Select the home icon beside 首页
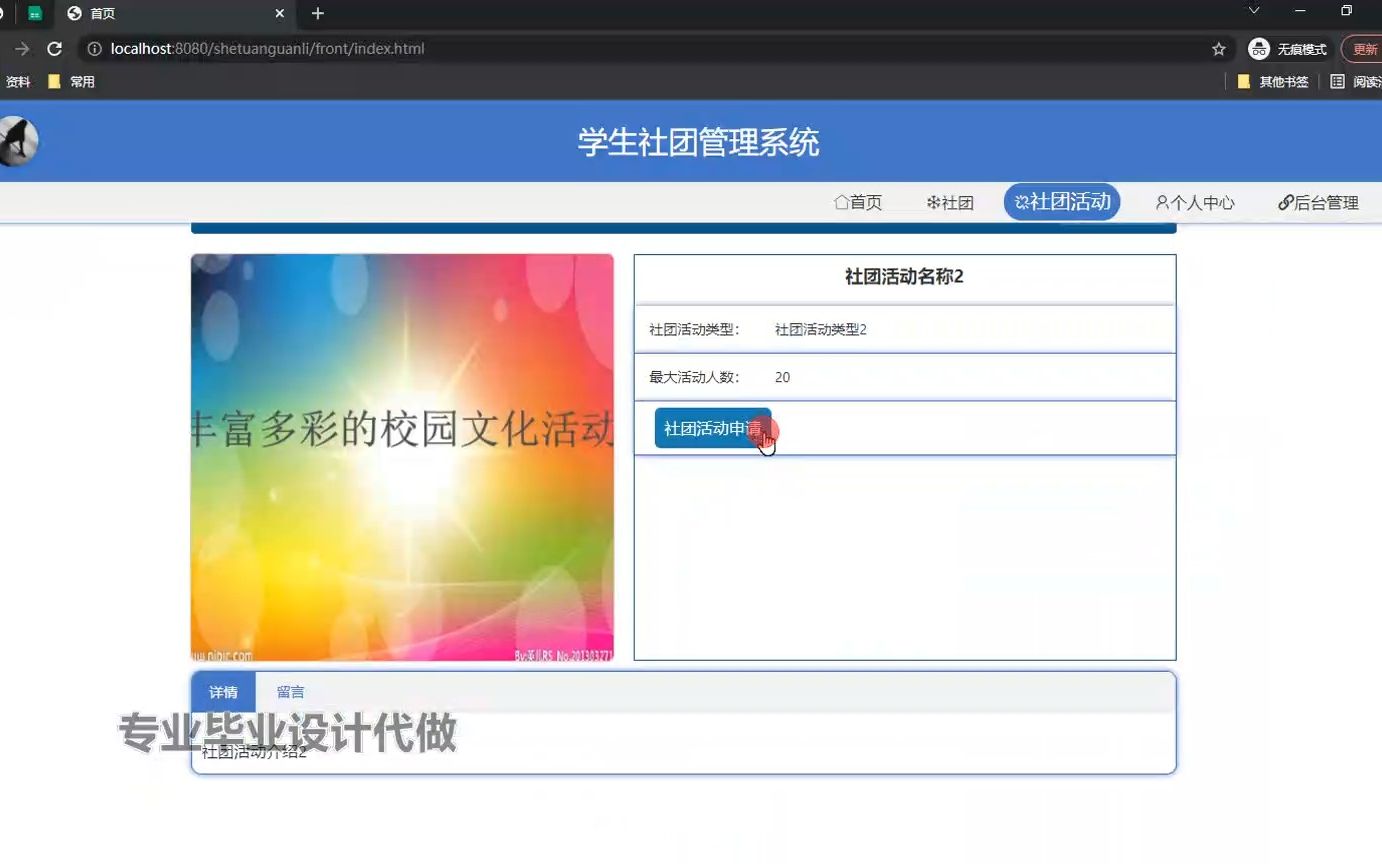Image resolution: width=1382 pixels, height=864 pixels. 843,202
